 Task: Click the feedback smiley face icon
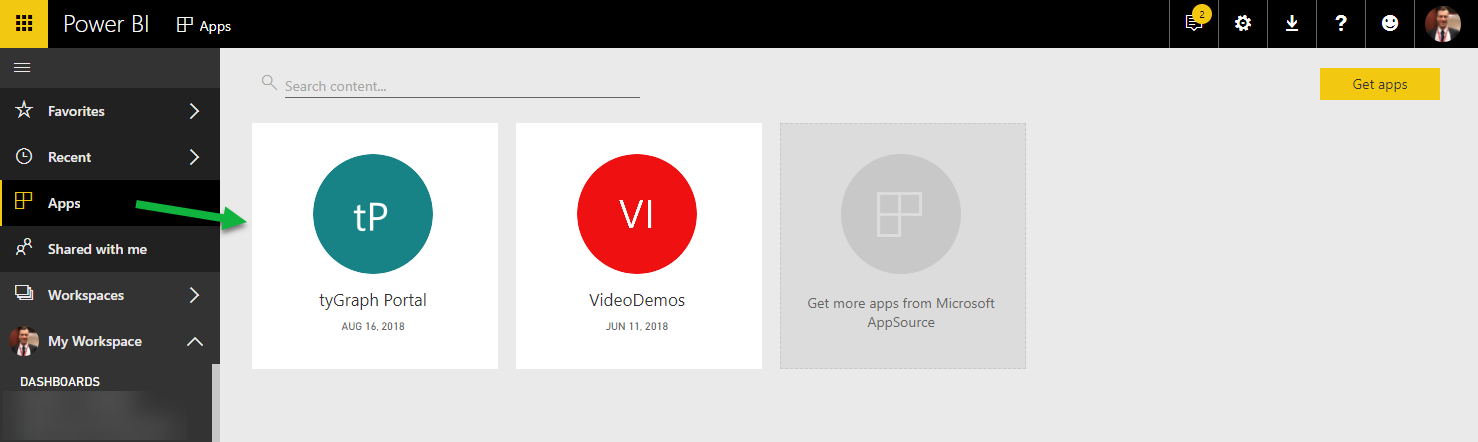1390,24
